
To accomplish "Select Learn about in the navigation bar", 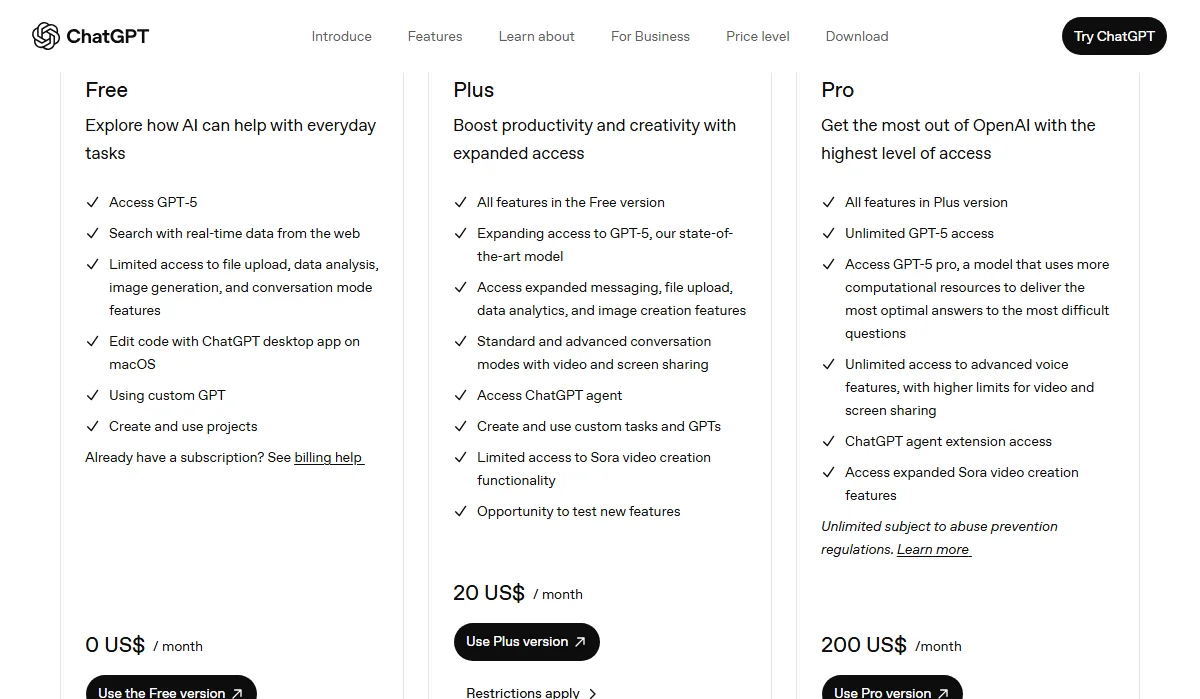I will click(x=536, y=36).
